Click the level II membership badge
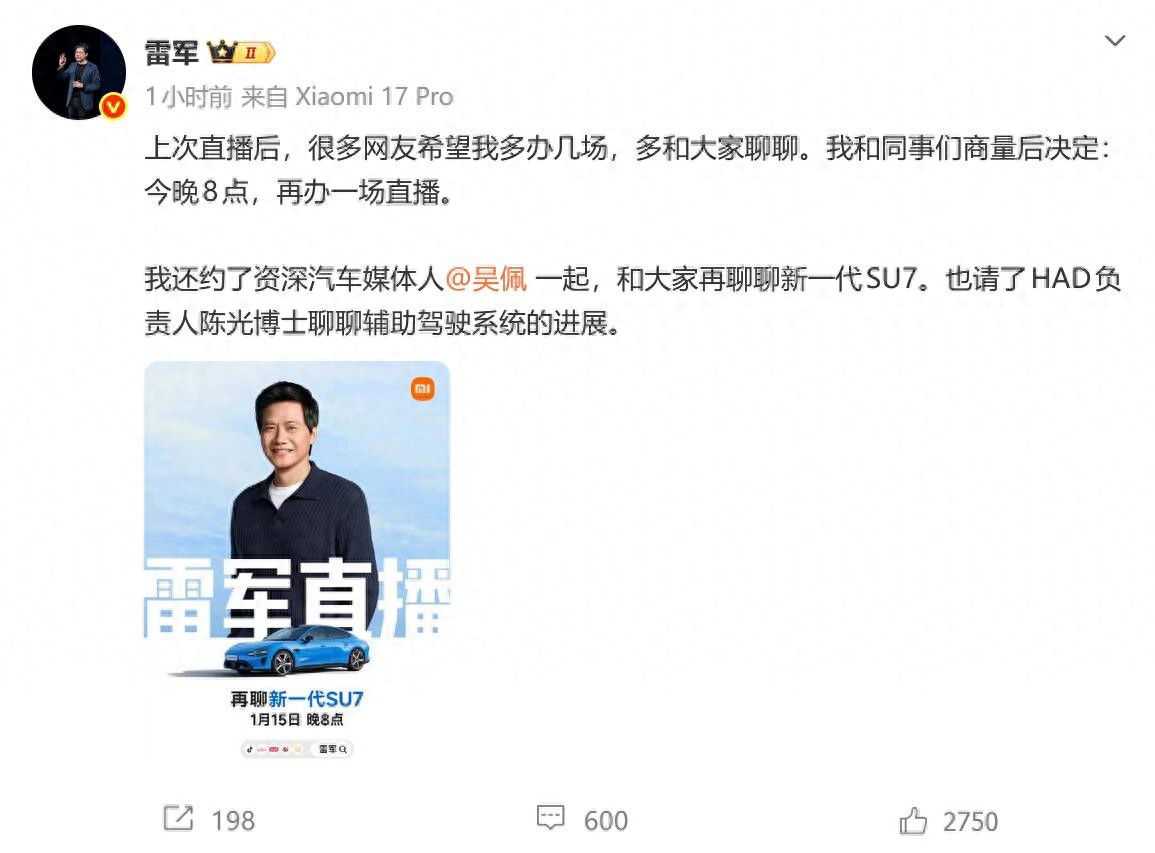 pos(256,53)
